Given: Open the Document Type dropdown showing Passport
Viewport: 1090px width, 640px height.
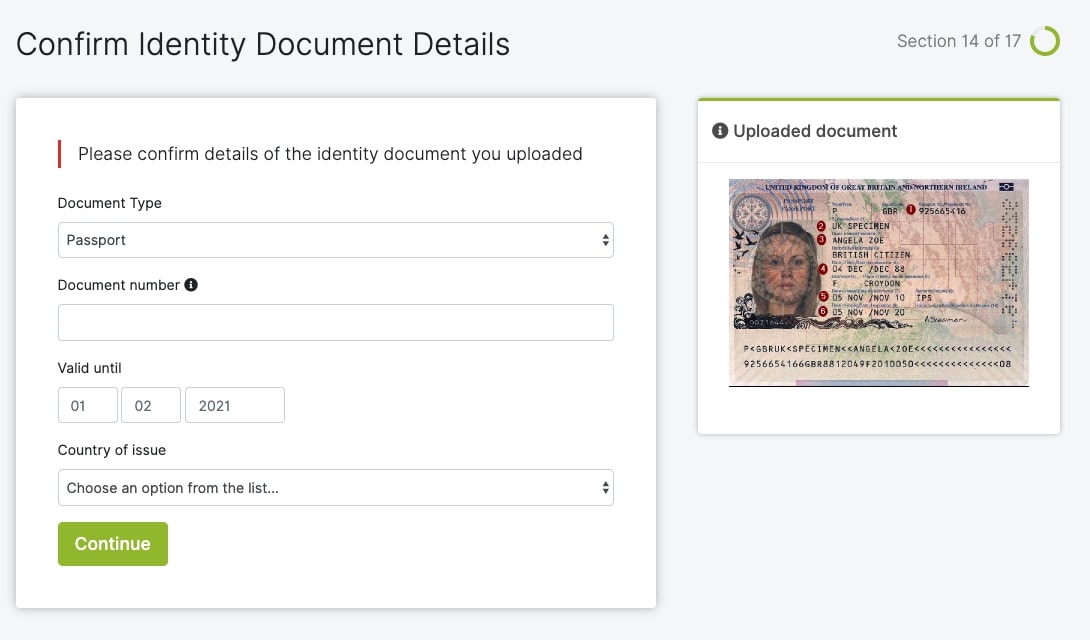Looking at the screenshot, I should pos(335,240).
